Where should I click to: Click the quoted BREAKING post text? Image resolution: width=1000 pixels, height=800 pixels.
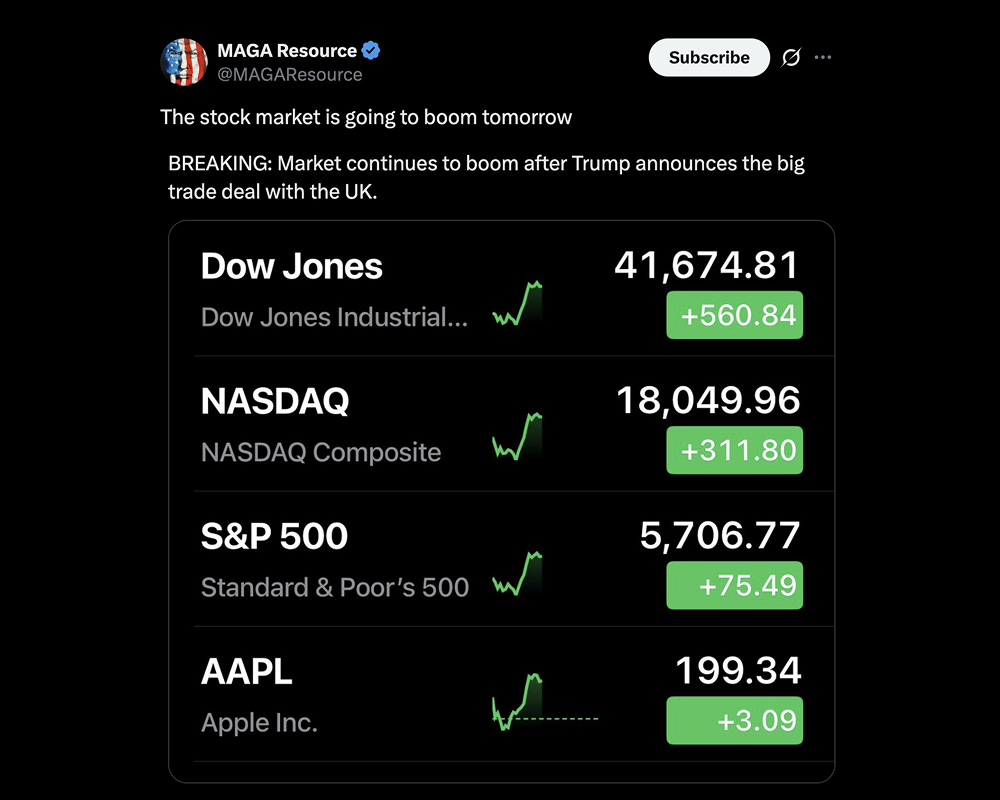click(486, 177)
